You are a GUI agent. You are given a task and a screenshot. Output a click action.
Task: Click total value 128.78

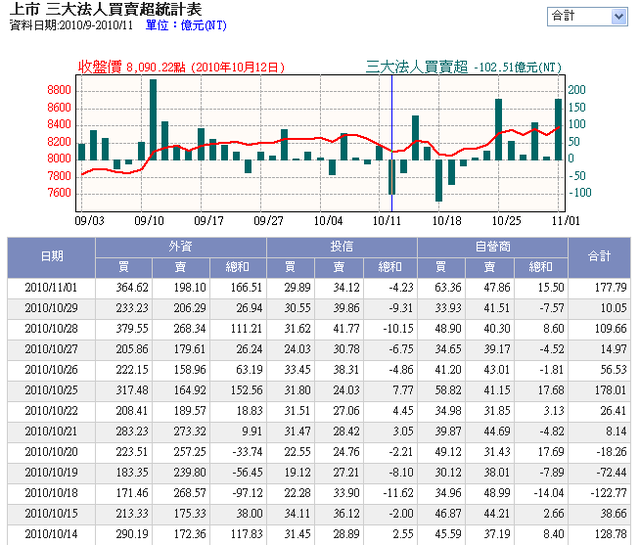pyautogui.click(x=611, y=534)
